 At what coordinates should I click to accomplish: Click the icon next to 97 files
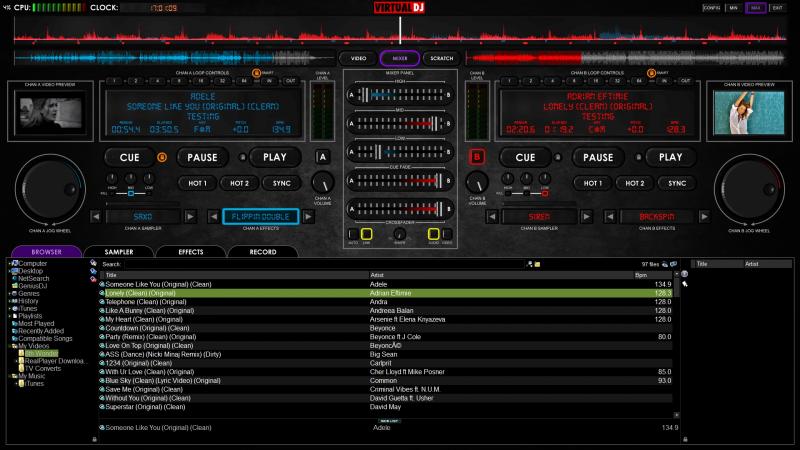665,264
